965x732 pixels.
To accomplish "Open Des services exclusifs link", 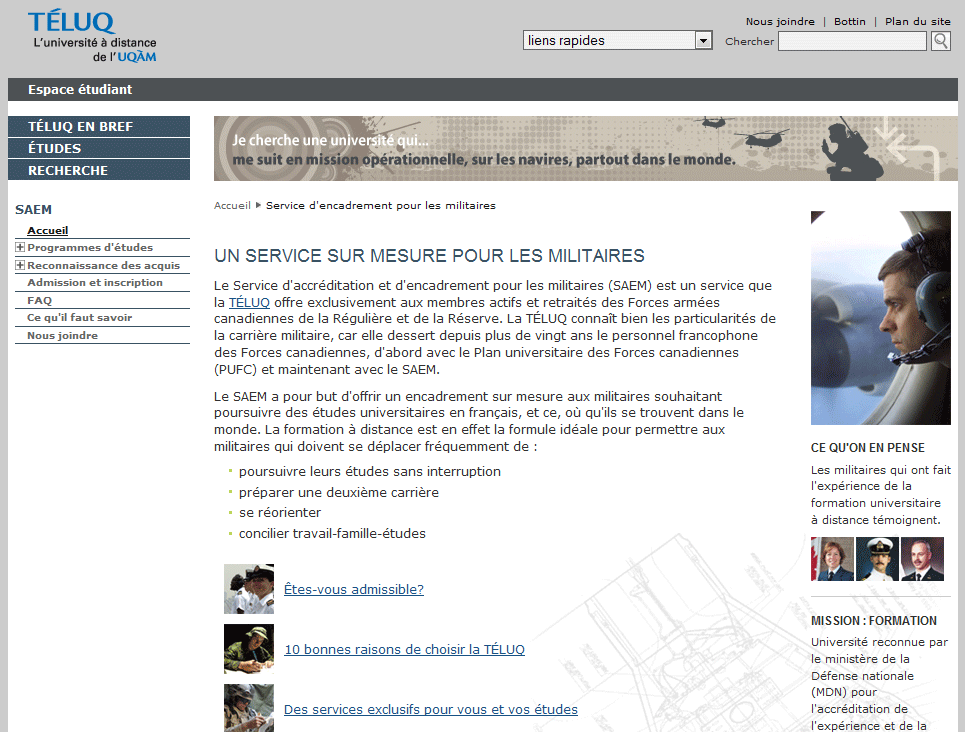I will tap(431, 709).
